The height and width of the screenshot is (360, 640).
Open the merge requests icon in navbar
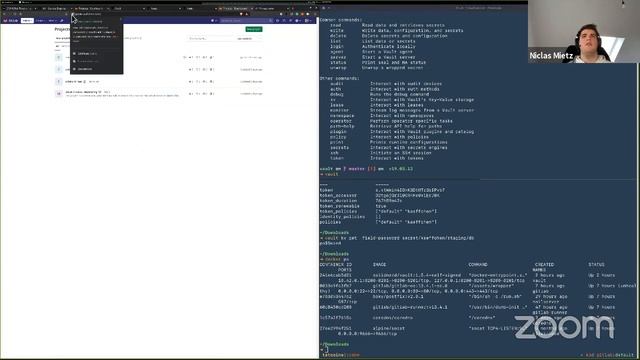tap(284, 20)
